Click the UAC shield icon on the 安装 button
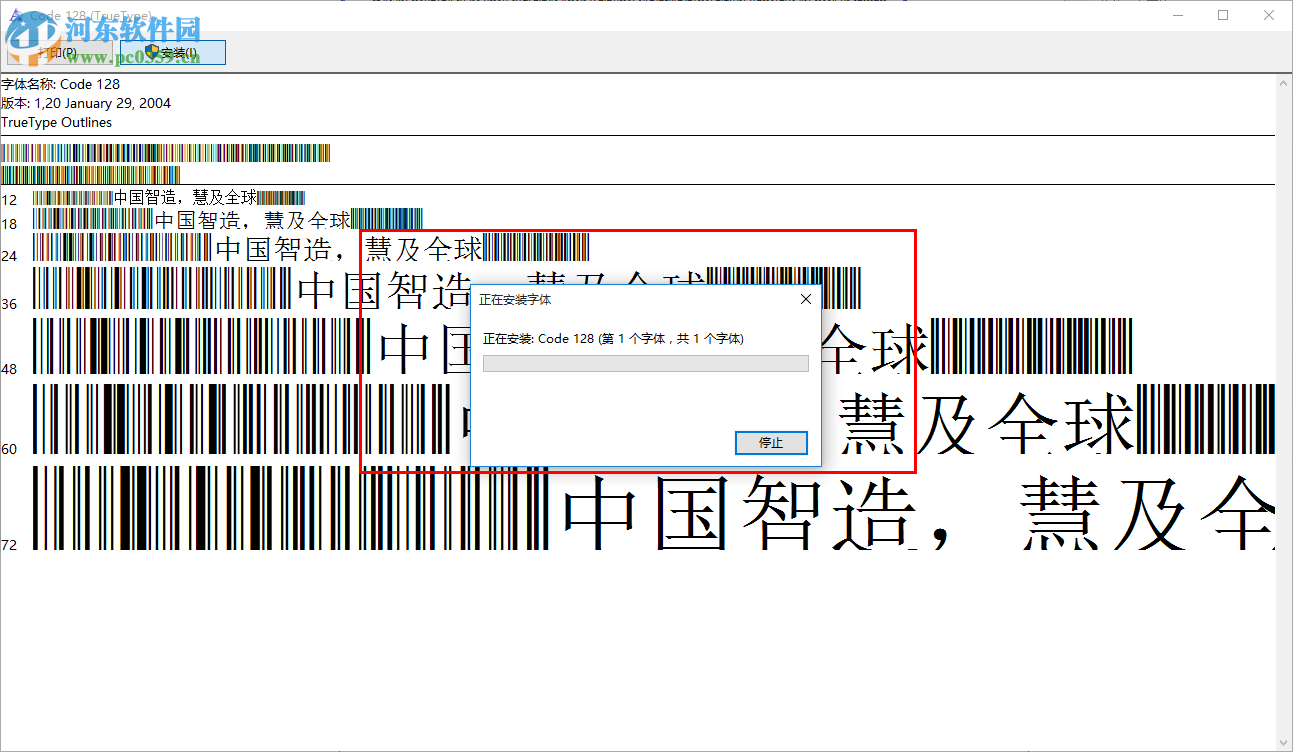 click(151, 50)
